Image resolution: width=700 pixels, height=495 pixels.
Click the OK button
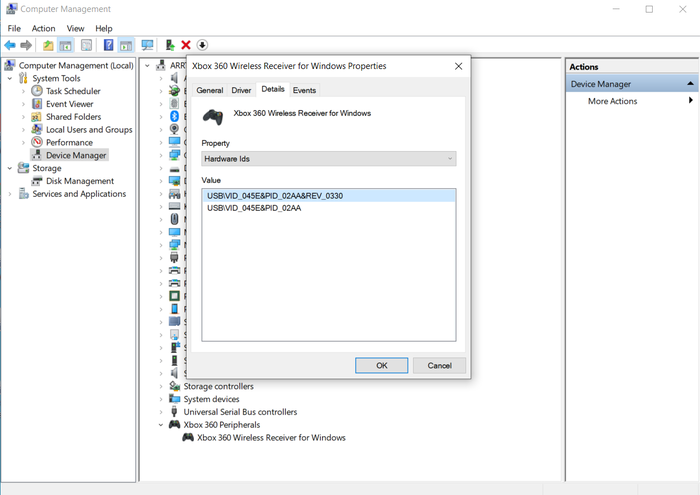(x=382, y=366)
